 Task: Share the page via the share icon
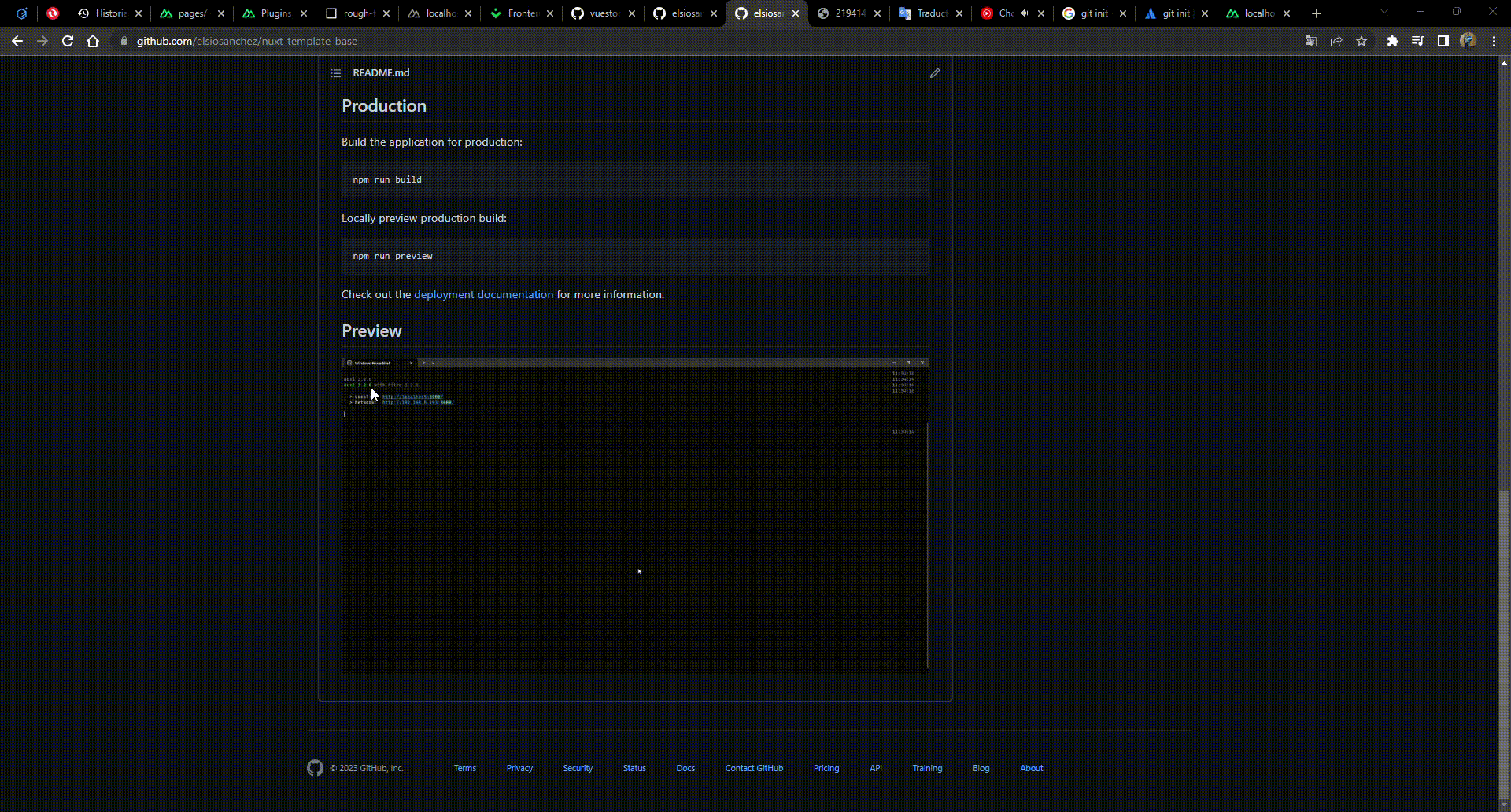[1336, 41]
